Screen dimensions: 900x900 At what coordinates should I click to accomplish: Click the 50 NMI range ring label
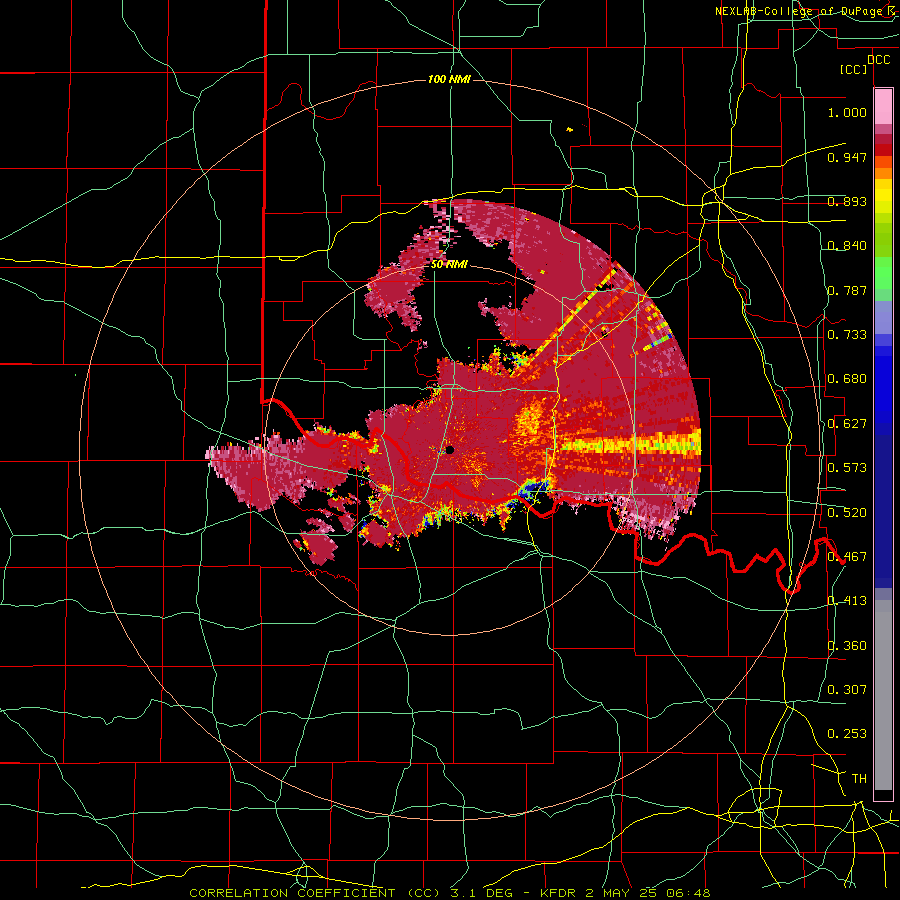[x=449, y=265]
